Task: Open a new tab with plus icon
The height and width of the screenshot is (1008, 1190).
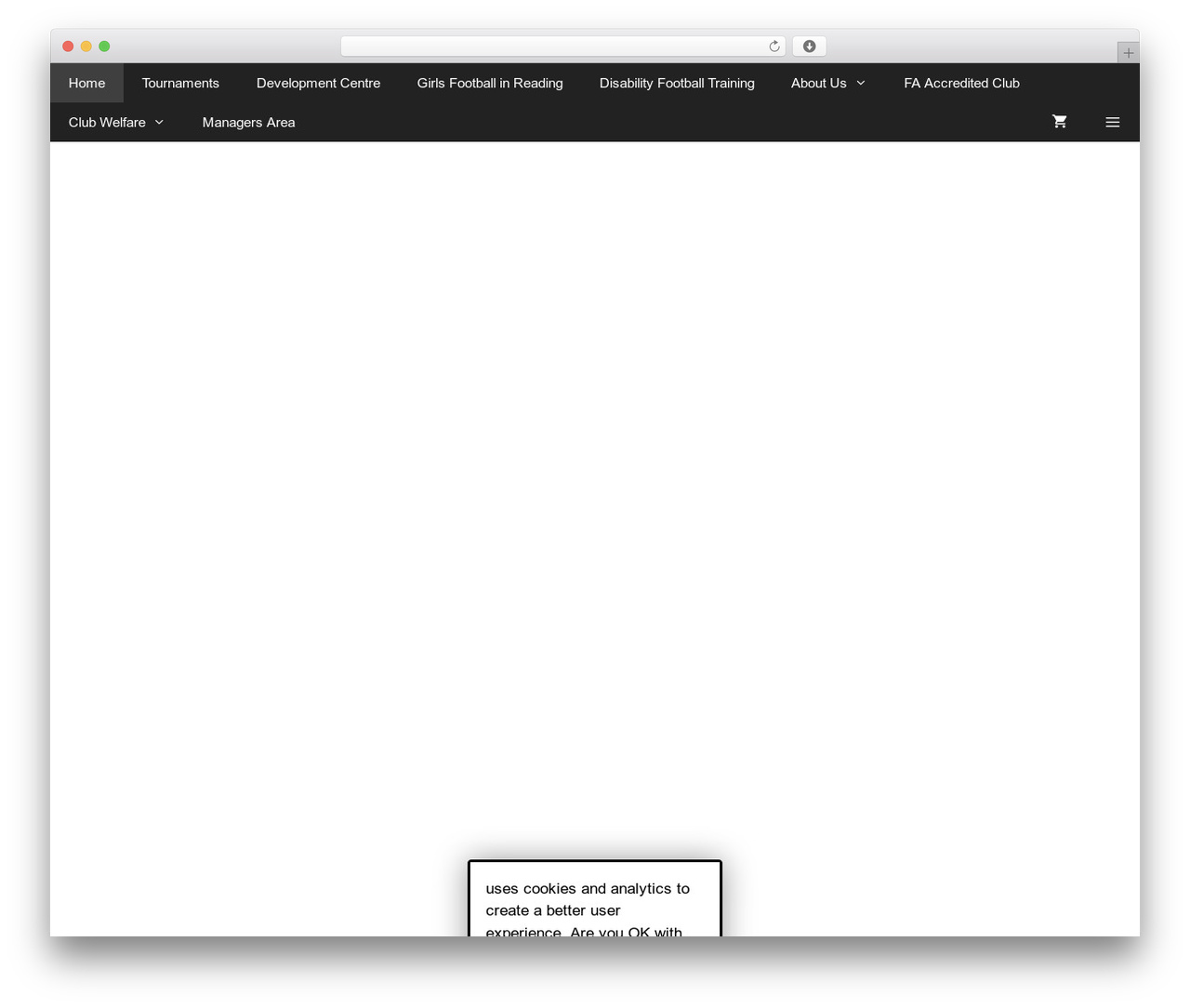Action: [x=1128, y=53]
